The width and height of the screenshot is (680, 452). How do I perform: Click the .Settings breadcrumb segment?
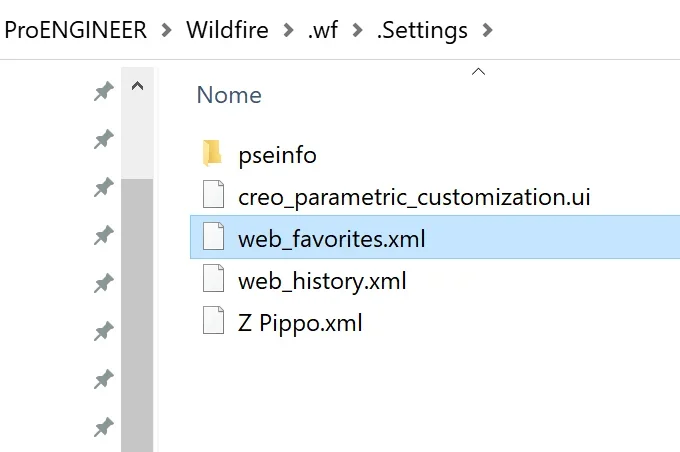pos(422,31)
